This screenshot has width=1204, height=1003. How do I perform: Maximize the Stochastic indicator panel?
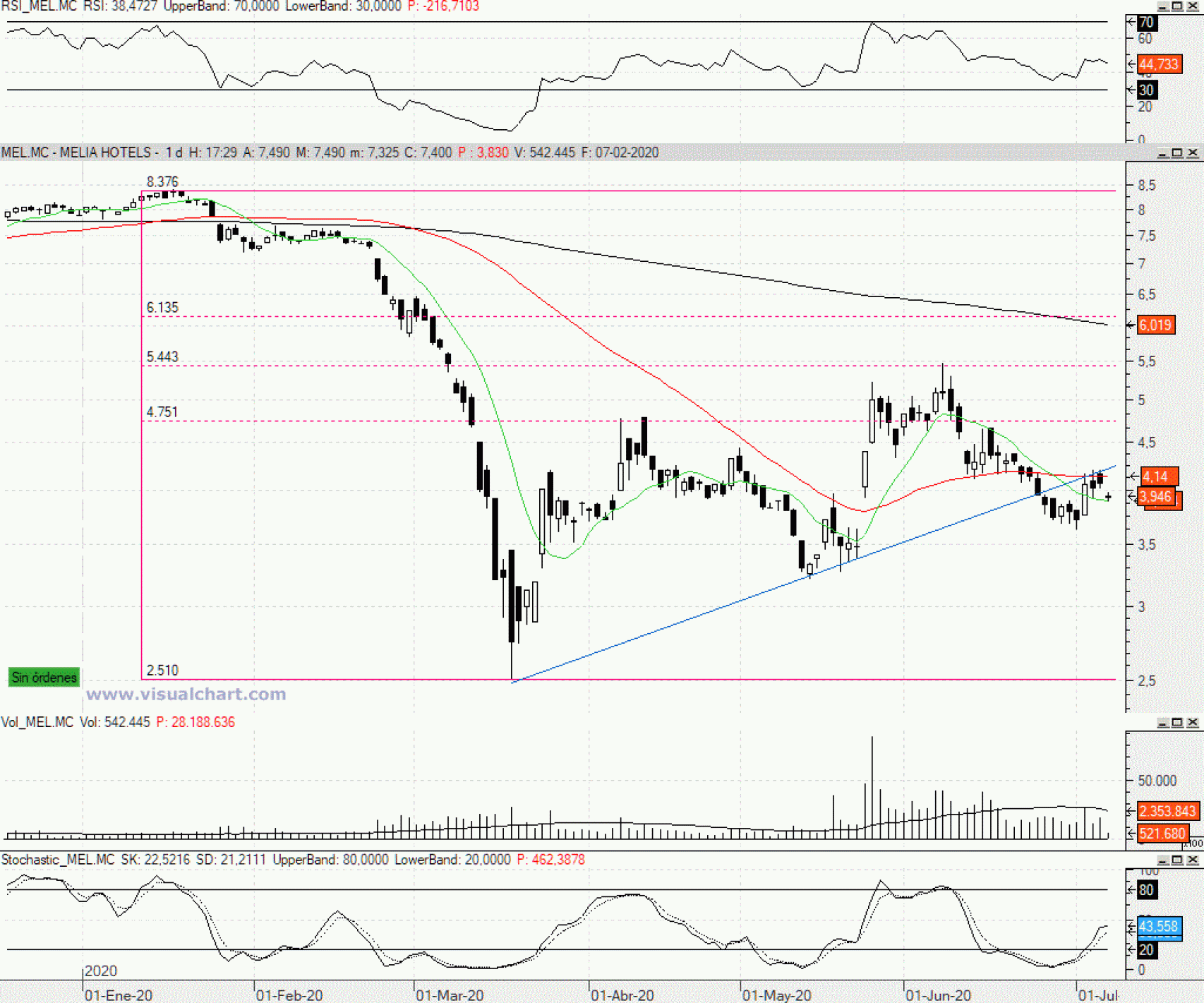(x=1177, y=860)
